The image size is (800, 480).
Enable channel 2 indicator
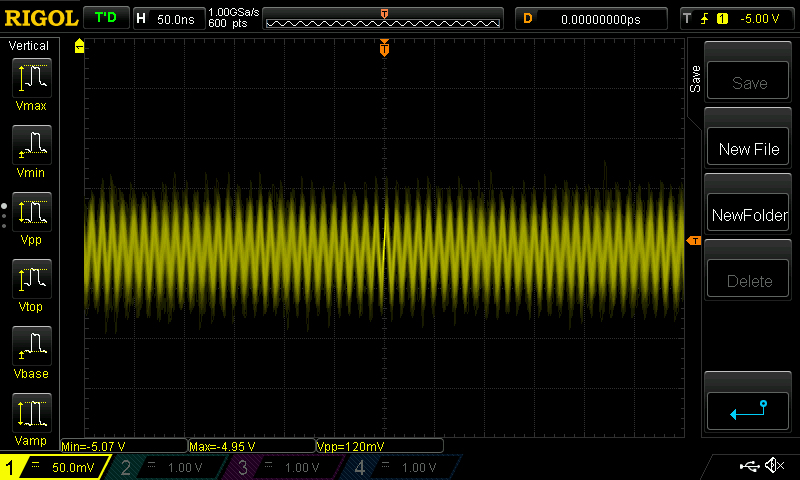pyautogui.click(x=168, y=467)
